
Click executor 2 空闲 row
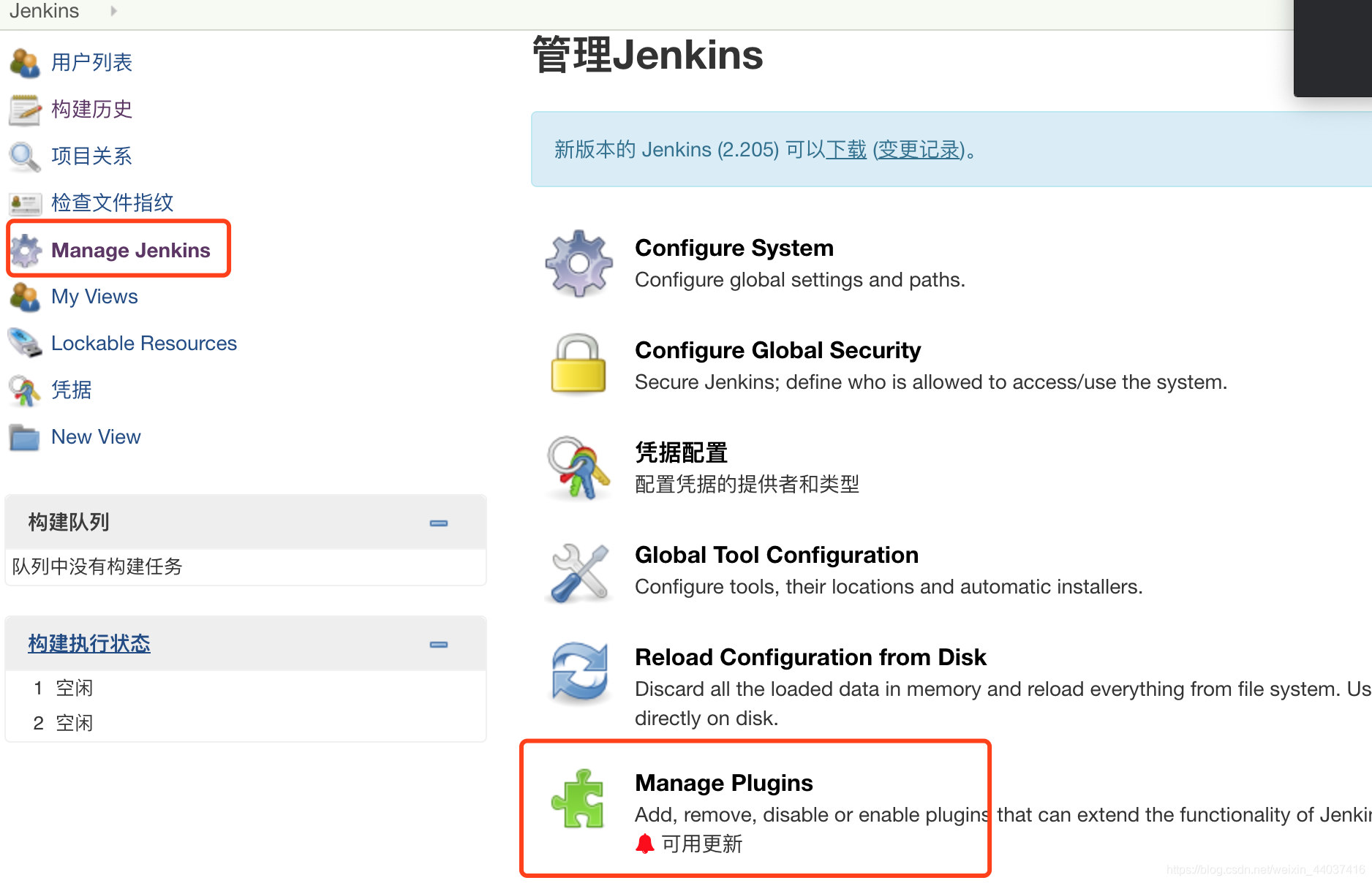tap(246, 723)
